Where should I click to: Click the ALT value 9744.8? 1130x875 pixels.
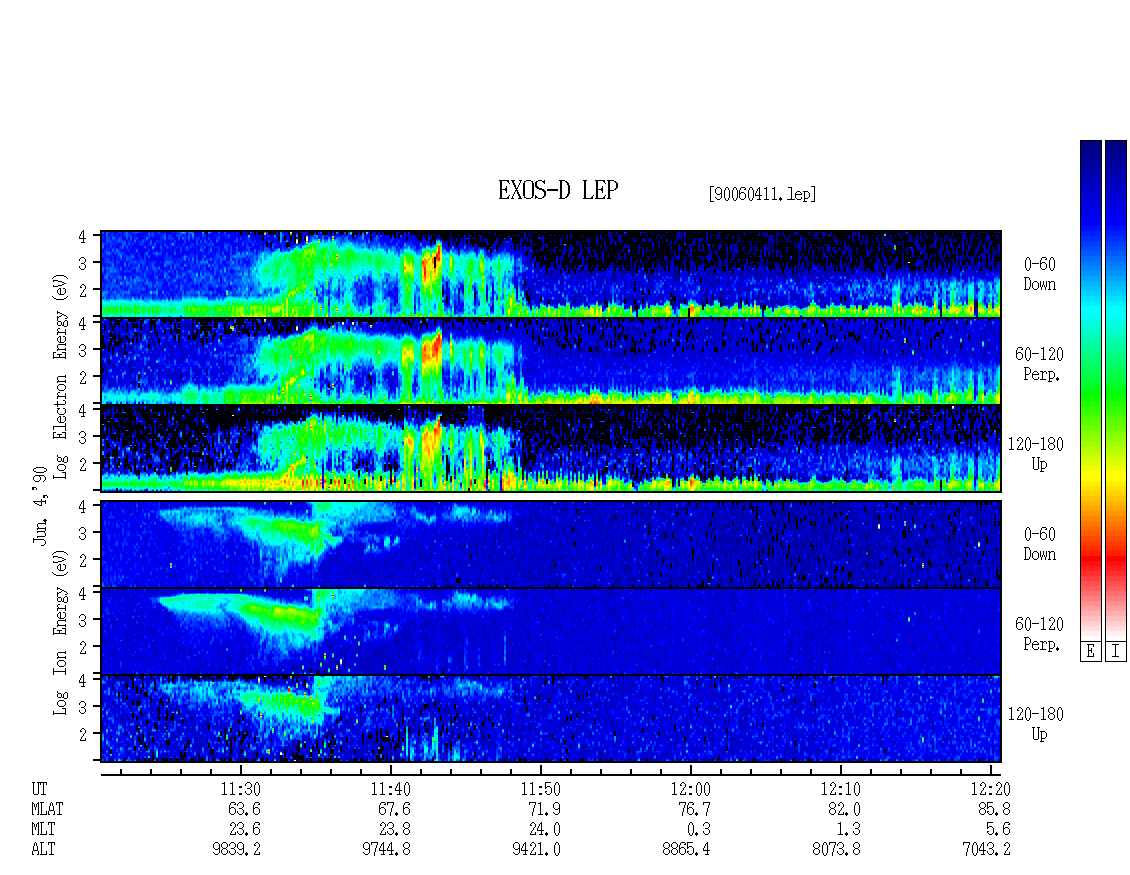pyautogui.click(x=386, y=850)
